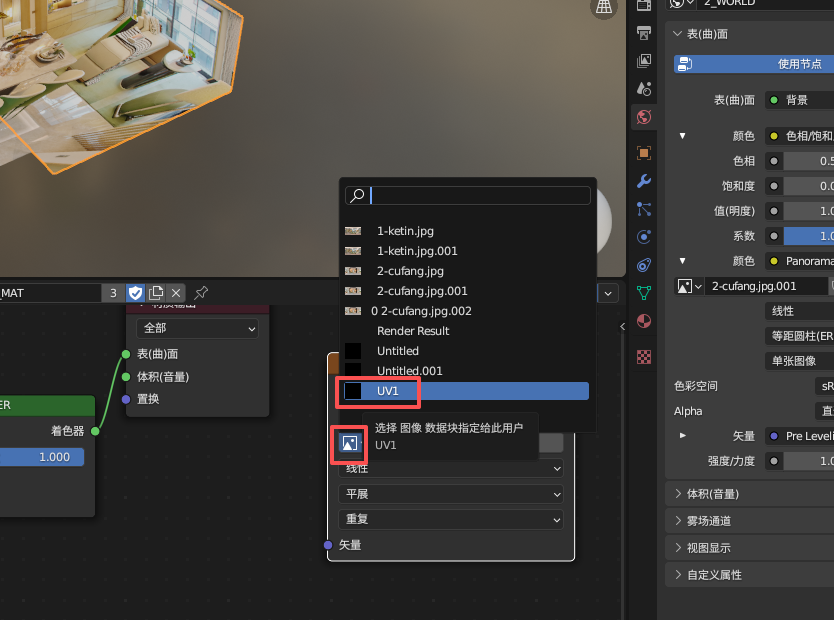Choose Render Result from image list
This screenshot has width=834, height=620.
[413, 331]
